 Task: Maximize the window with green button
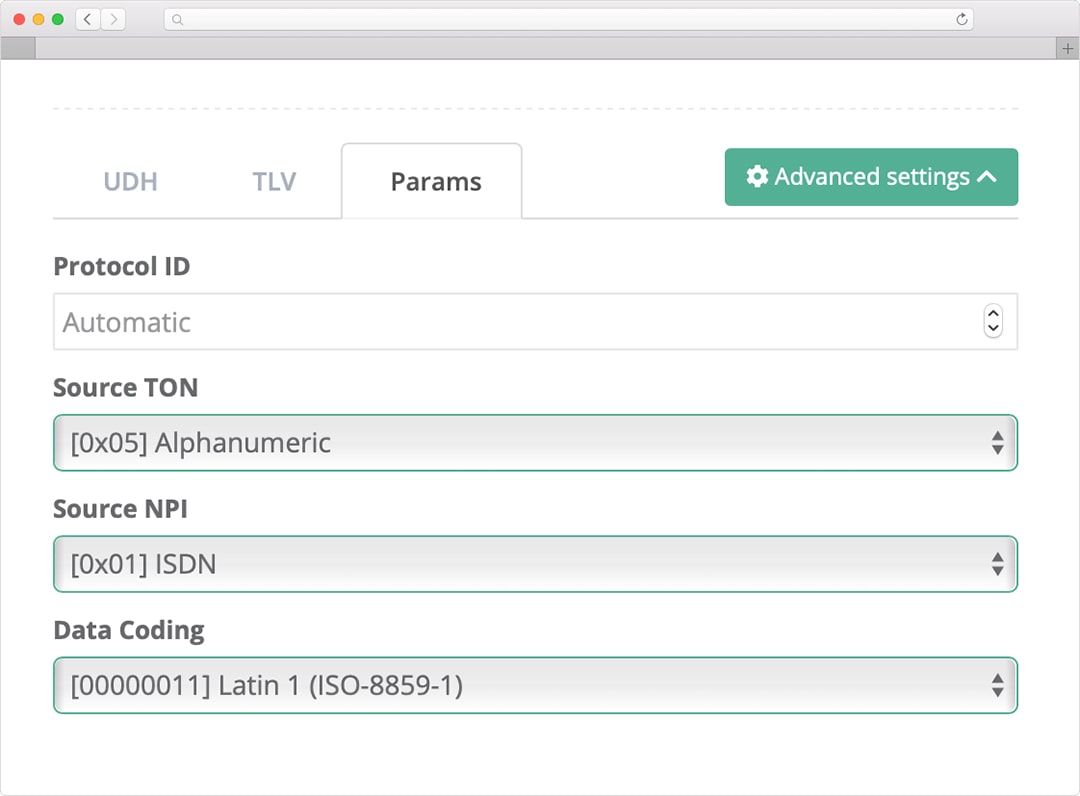click(58, 19)
